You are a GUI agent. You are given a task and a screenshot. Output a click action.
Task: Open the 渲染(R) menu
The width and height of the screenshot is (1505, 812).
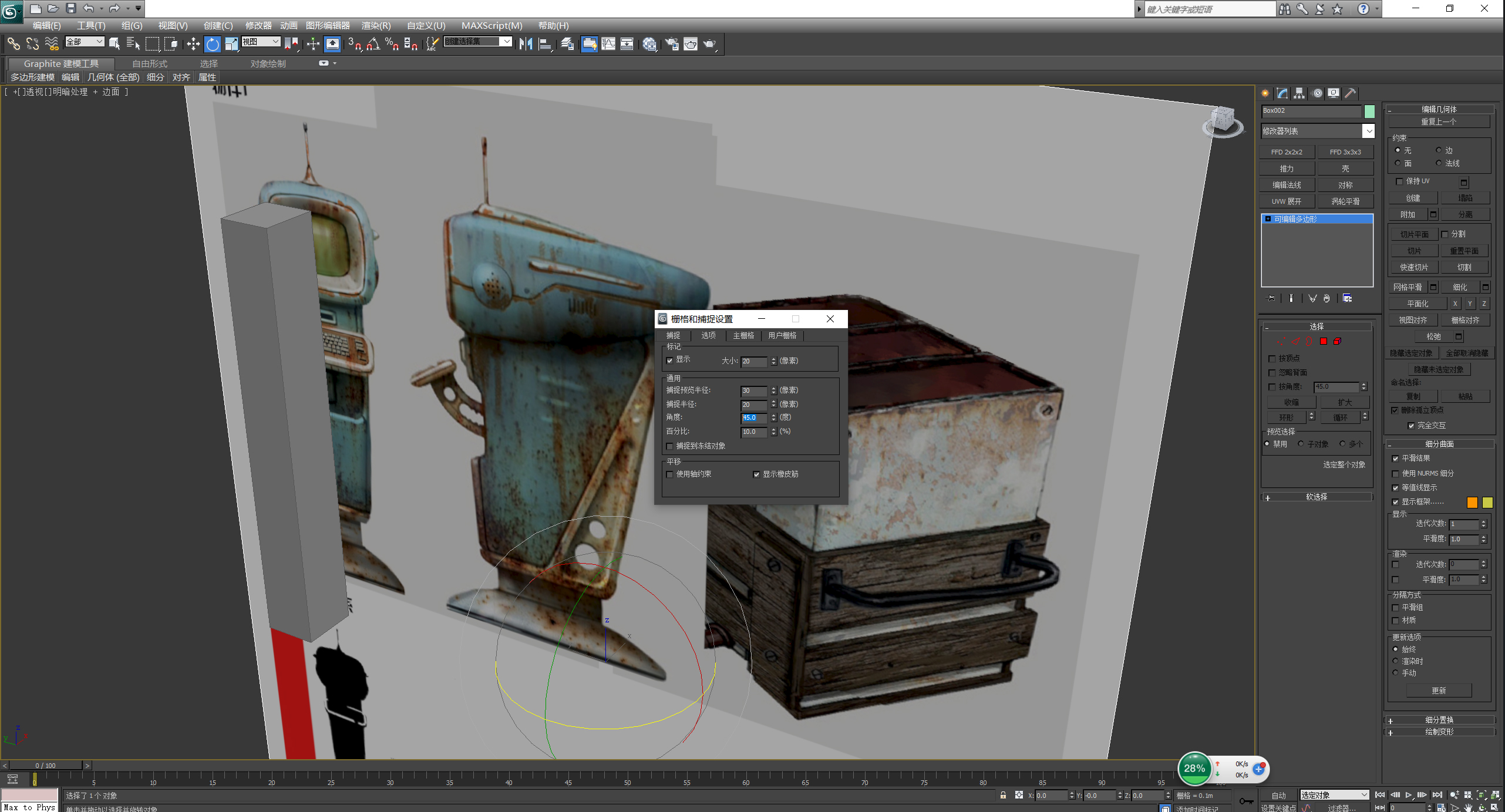point(376,25)
